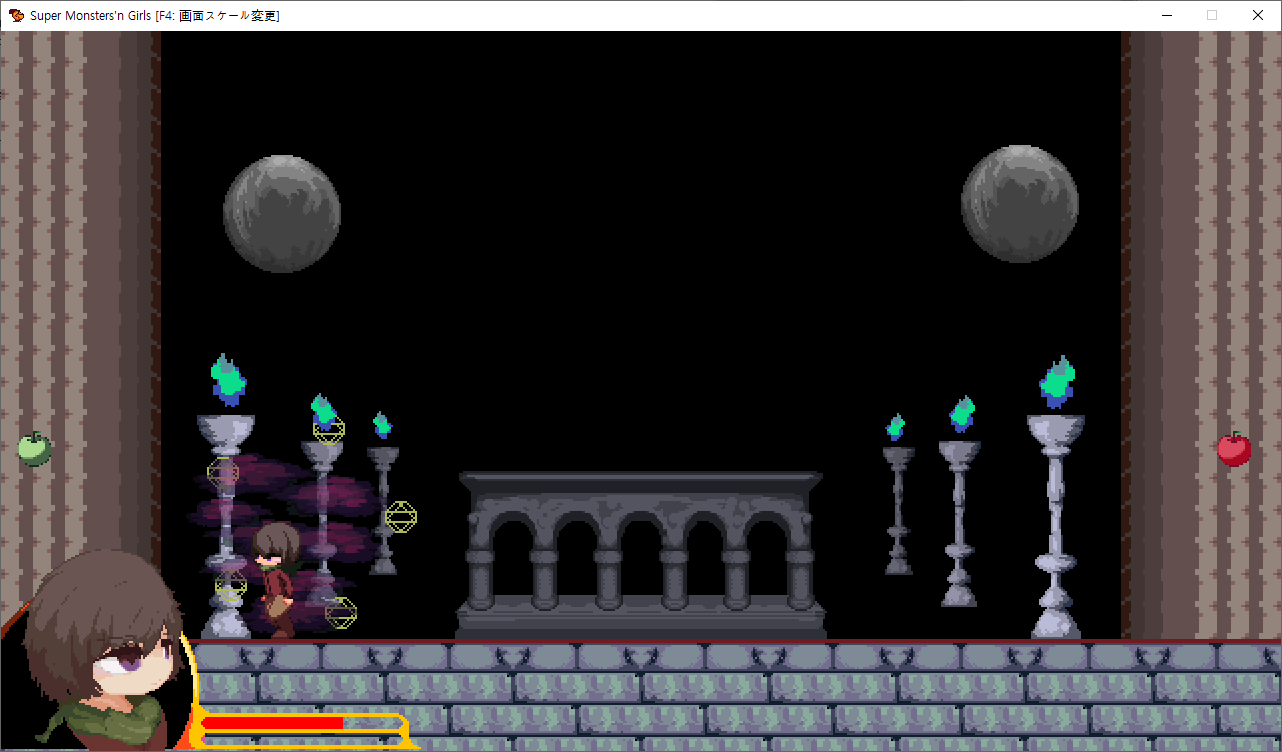The height and width of the screenshot is (752, 1282).
Task: Click the medium candlestick right of the altar
Action: pyautogui.click(x=959, y=523)
